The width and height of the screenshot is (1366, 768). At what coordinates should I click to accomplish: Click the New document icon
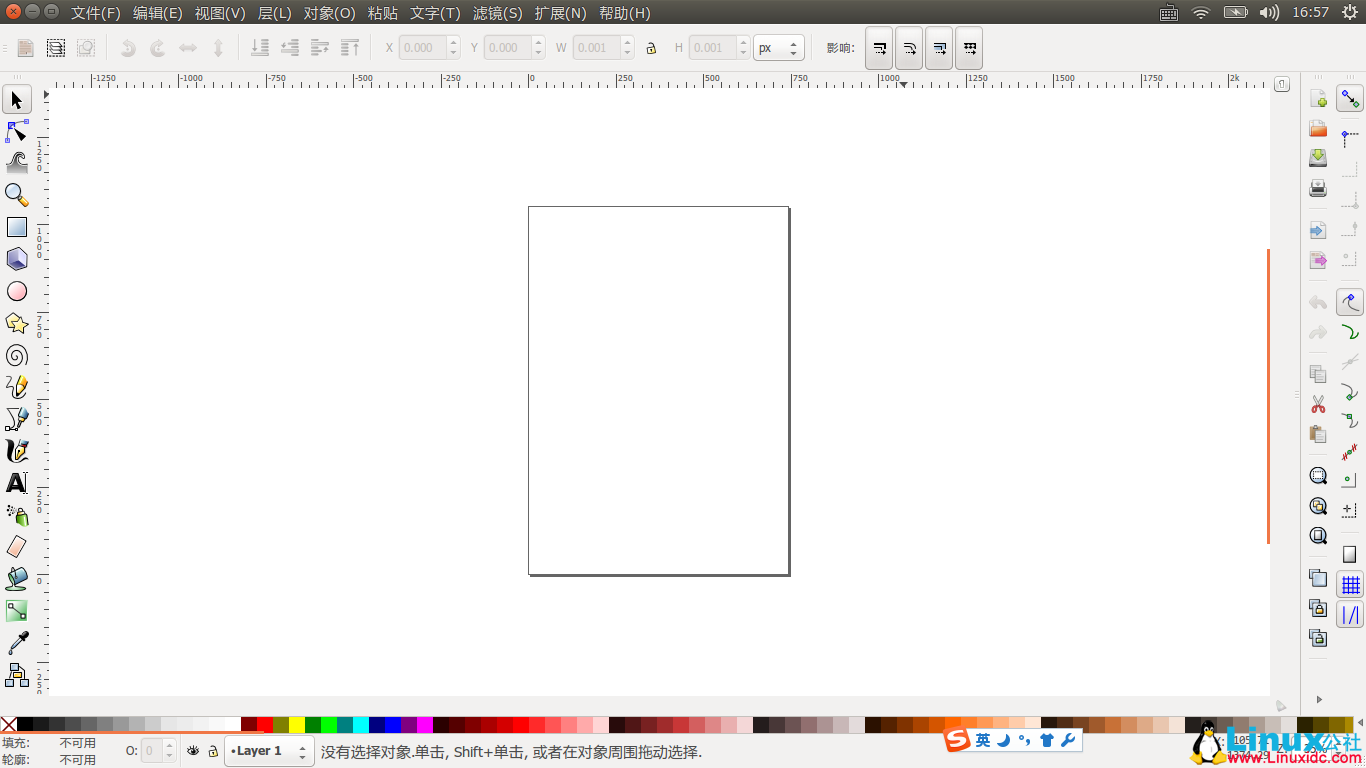pyautogui.click(x=1318, y=99)
